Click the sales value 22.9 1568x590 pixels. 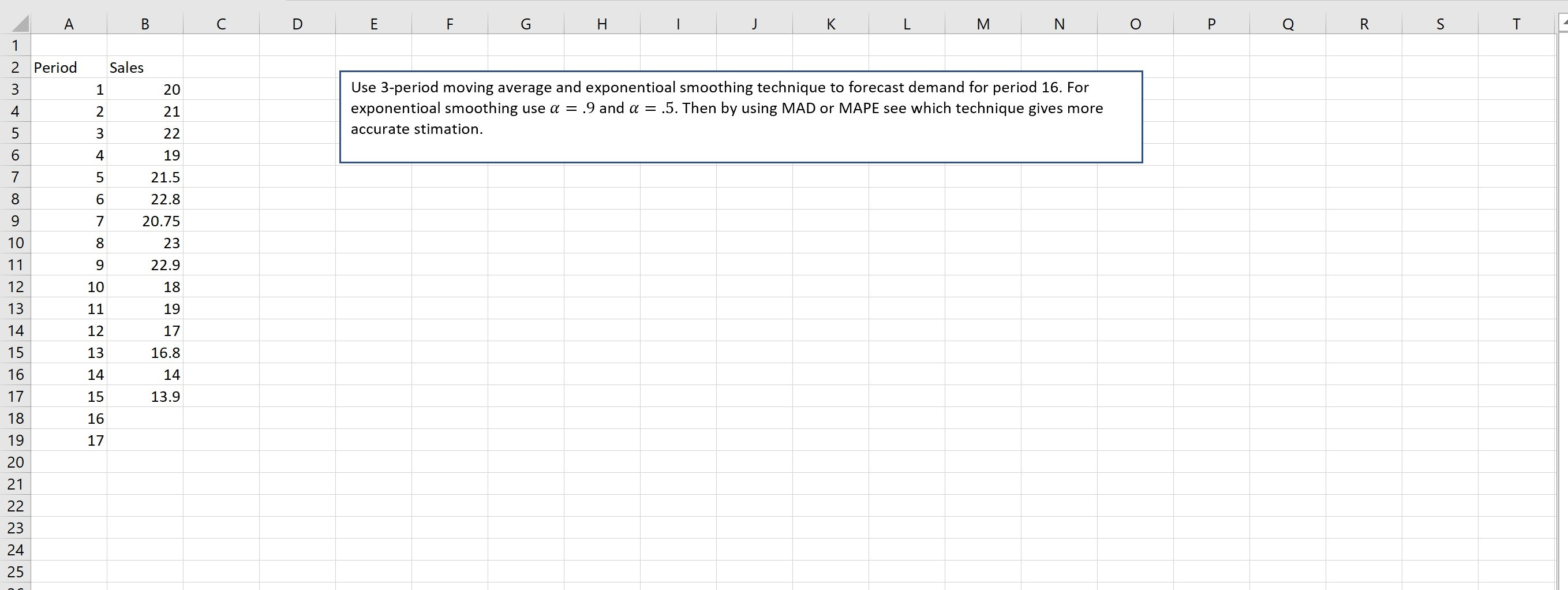[145, 264]
